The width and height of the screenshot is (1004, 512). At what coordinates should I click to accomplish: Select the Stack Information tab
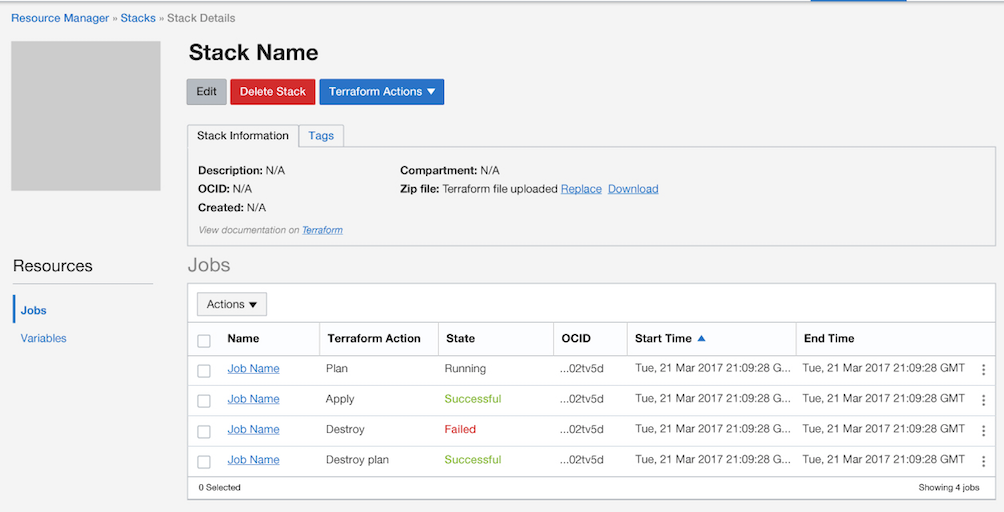coord(243,136)
